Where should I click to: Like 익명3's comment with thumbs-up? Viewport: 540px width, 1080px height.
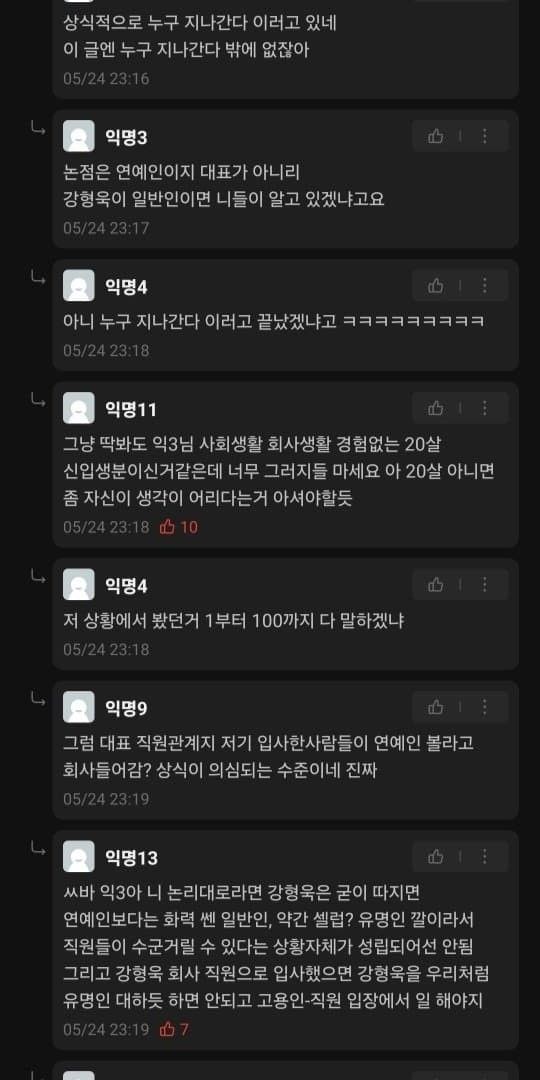[x=435, y=136]
